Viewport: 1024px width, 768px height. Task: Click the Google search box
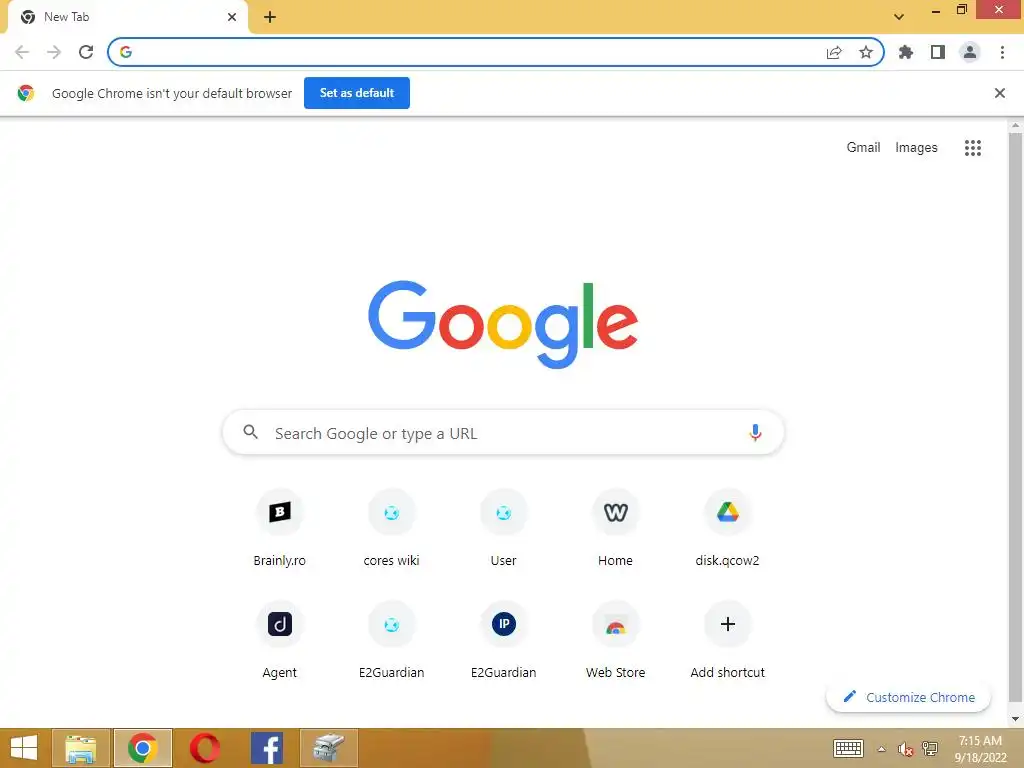[503, 432]
